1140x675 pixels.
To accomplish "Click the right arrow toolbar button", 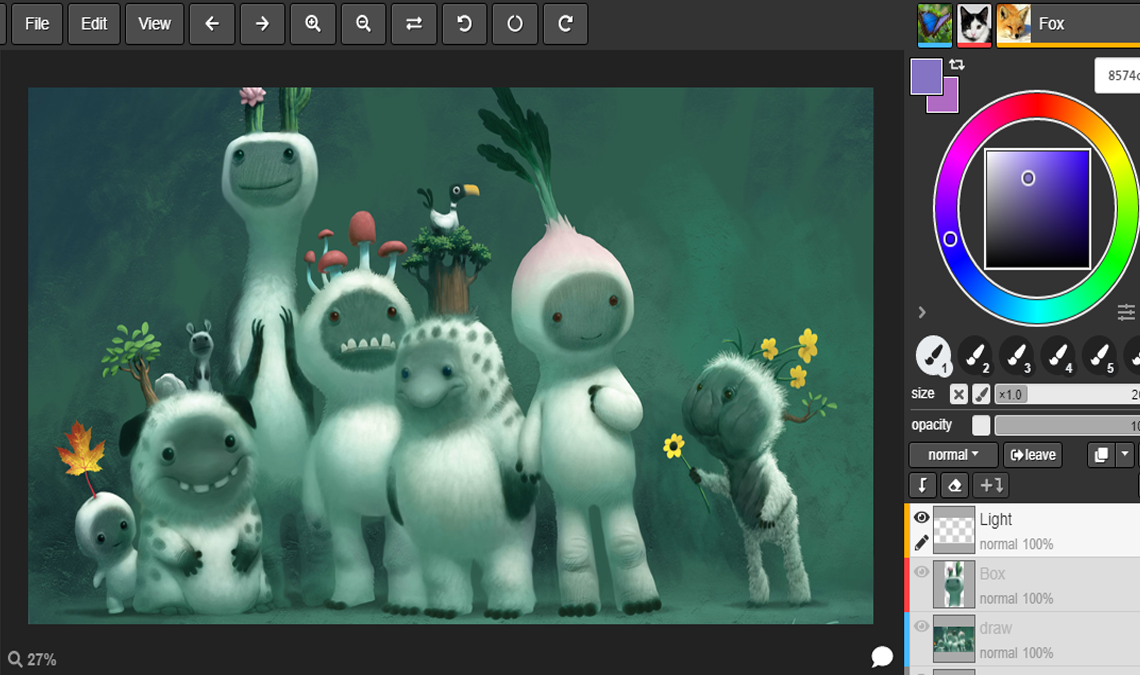I will 262,24.
